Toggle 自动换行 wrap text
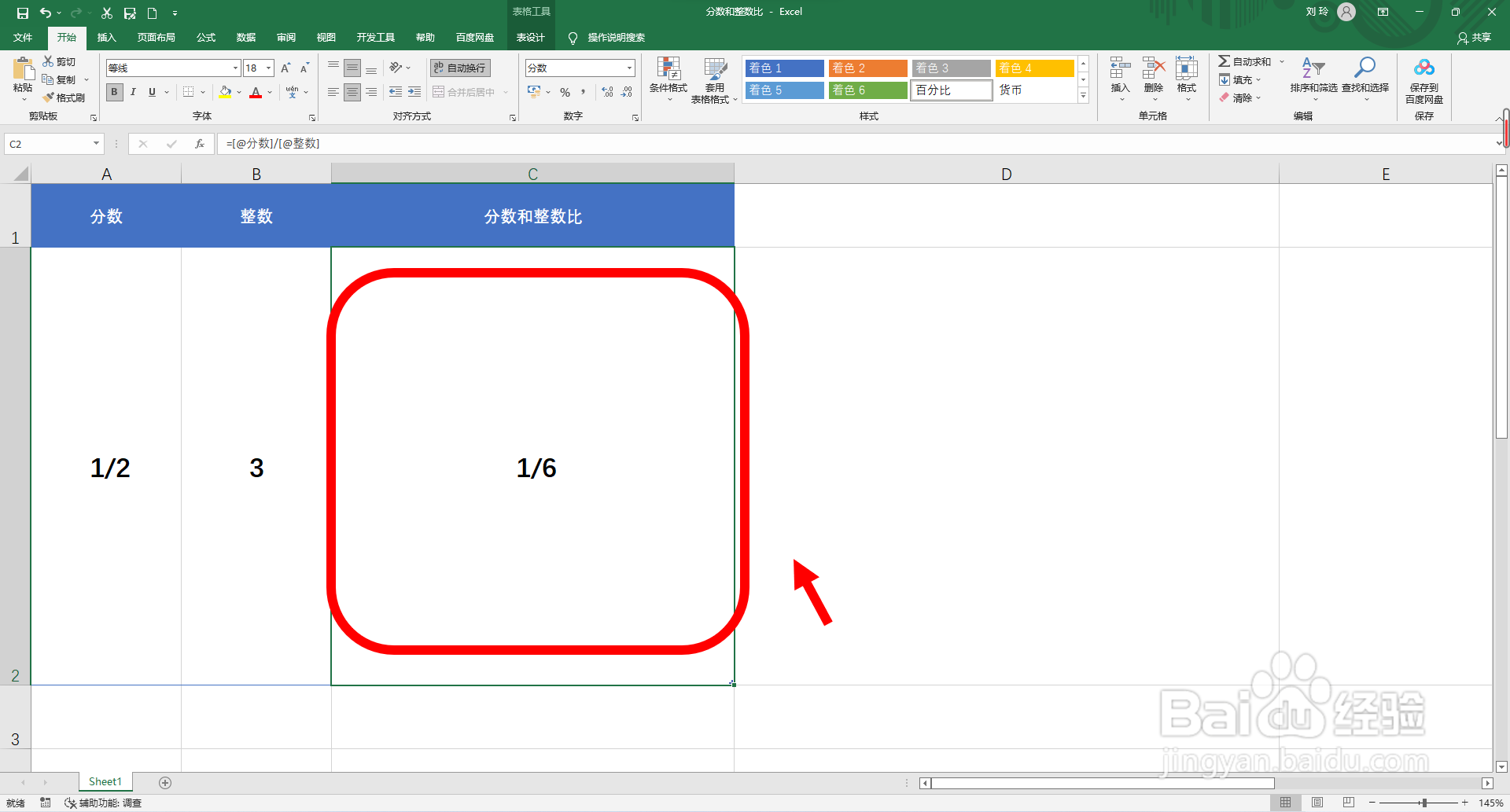The height and width of the screenshot is (812, 1510). point(460,68)
